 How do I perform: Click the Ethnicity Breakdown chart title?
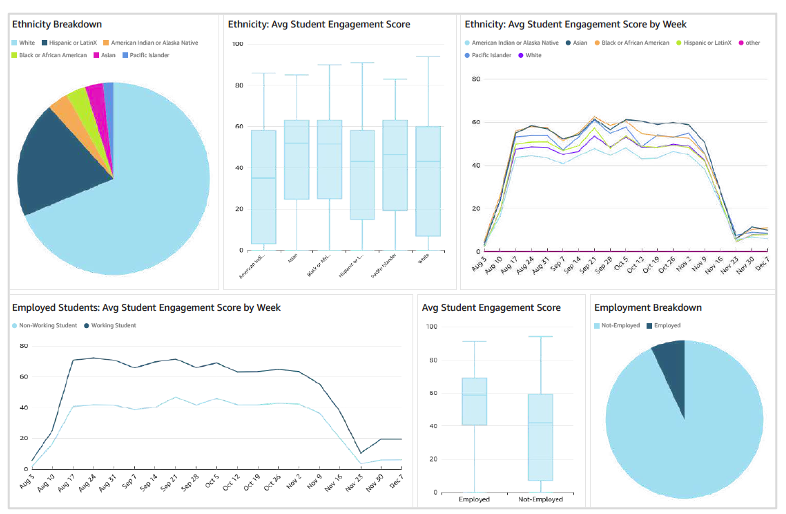pyautogui.click(x=57, y=25)
